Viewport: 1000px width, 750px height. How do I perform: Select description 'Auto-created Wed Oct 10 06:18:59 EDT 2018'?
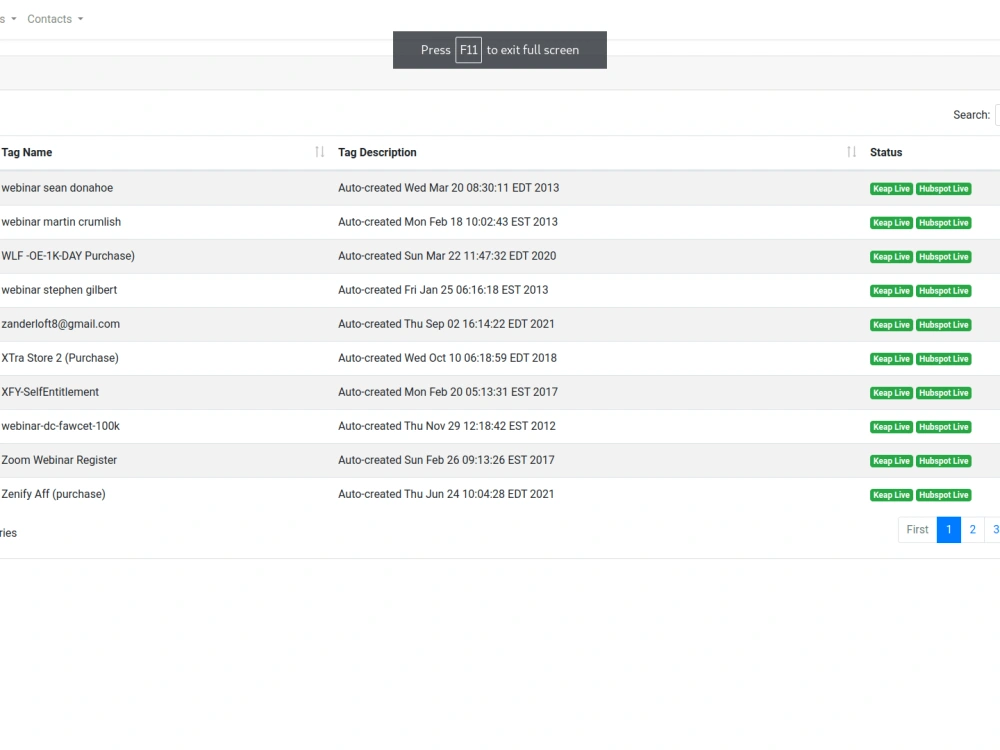pos(447,358)
